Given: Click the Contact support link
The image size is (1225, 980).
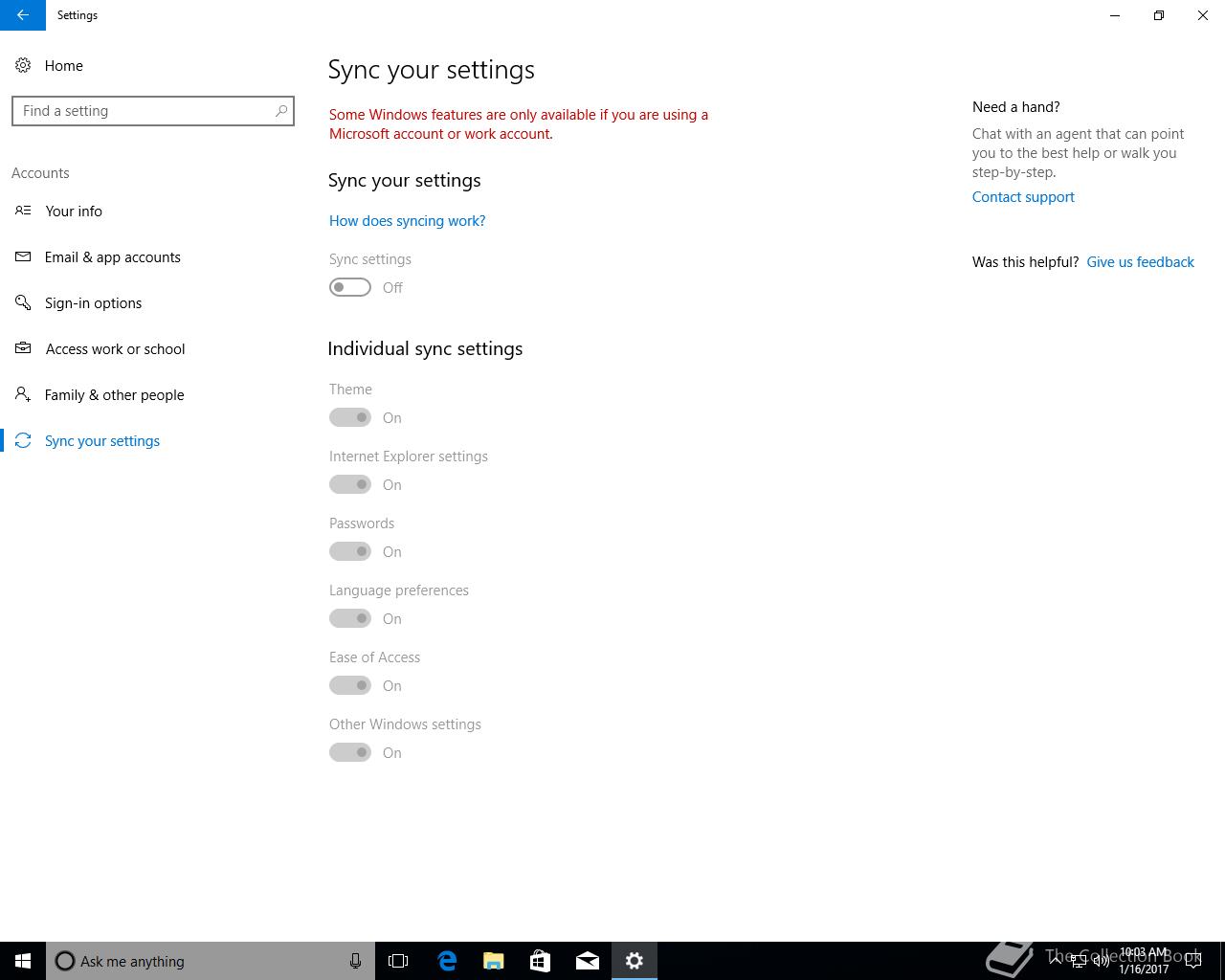Looking at the screenshot, I should tap(1023, 197).
